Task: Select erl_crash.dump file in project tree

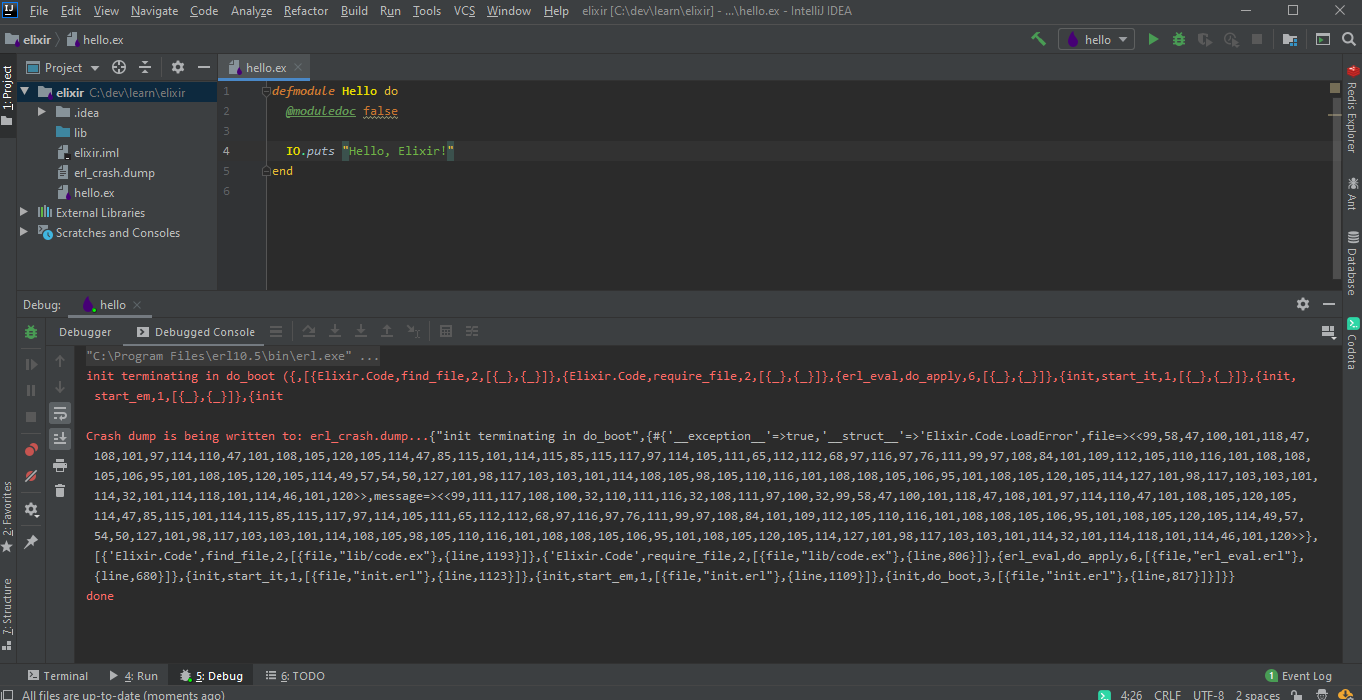Action: point(114,172)
